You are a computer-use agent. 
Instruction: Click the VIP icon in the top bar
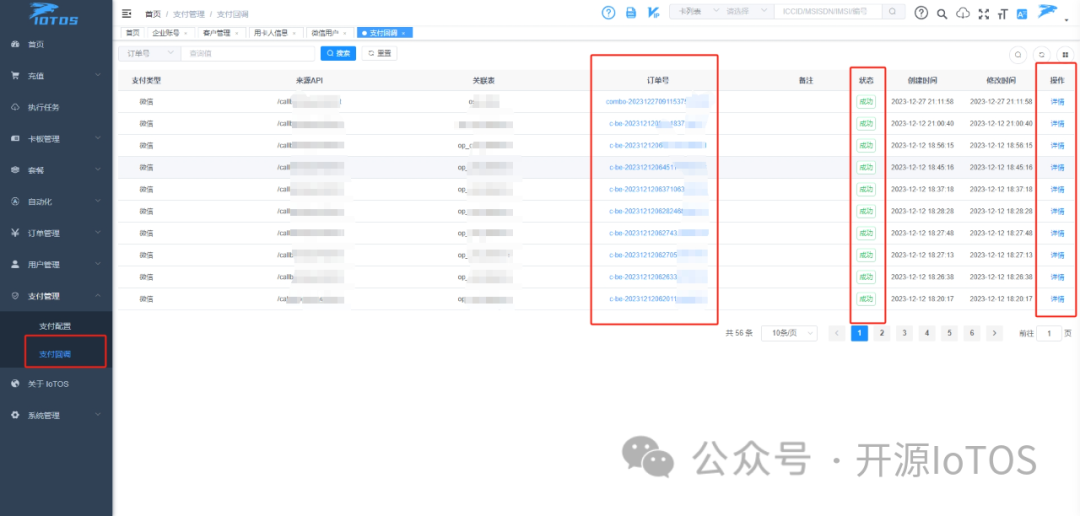[653, 12]
